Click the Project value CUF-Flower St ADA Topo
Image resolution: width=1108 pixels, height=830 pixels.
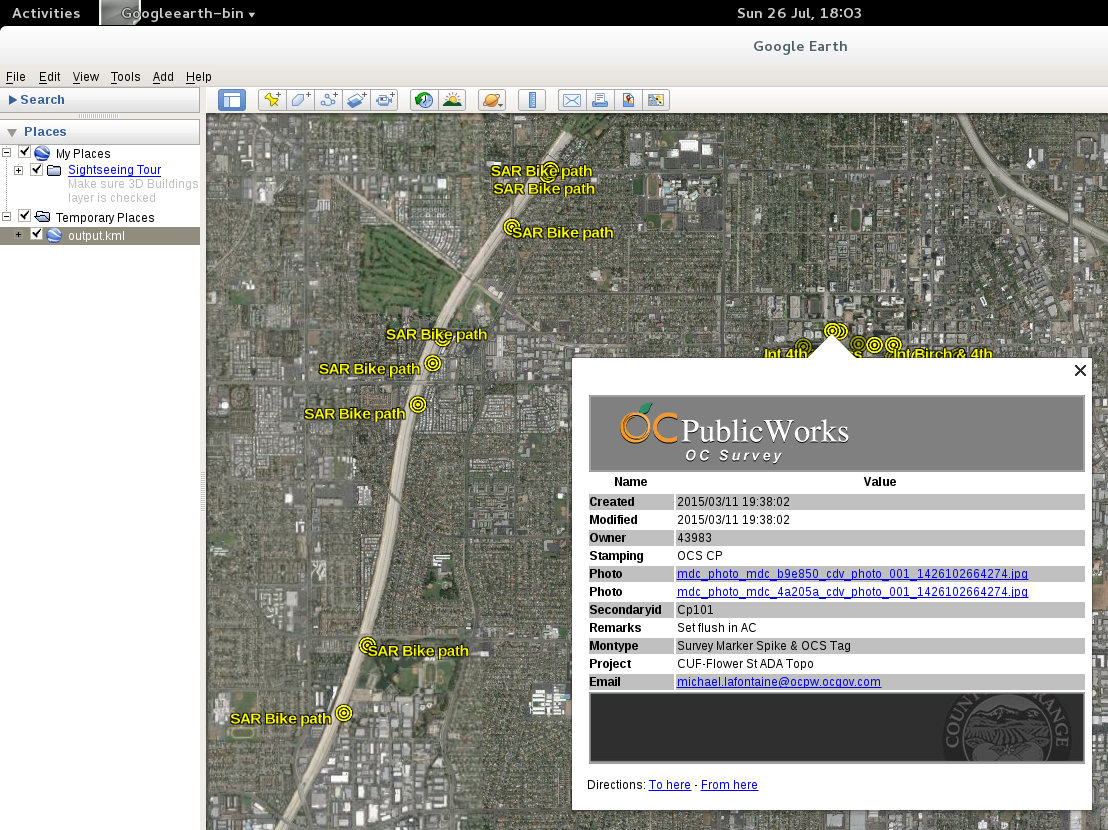click(x=745, y=664)
